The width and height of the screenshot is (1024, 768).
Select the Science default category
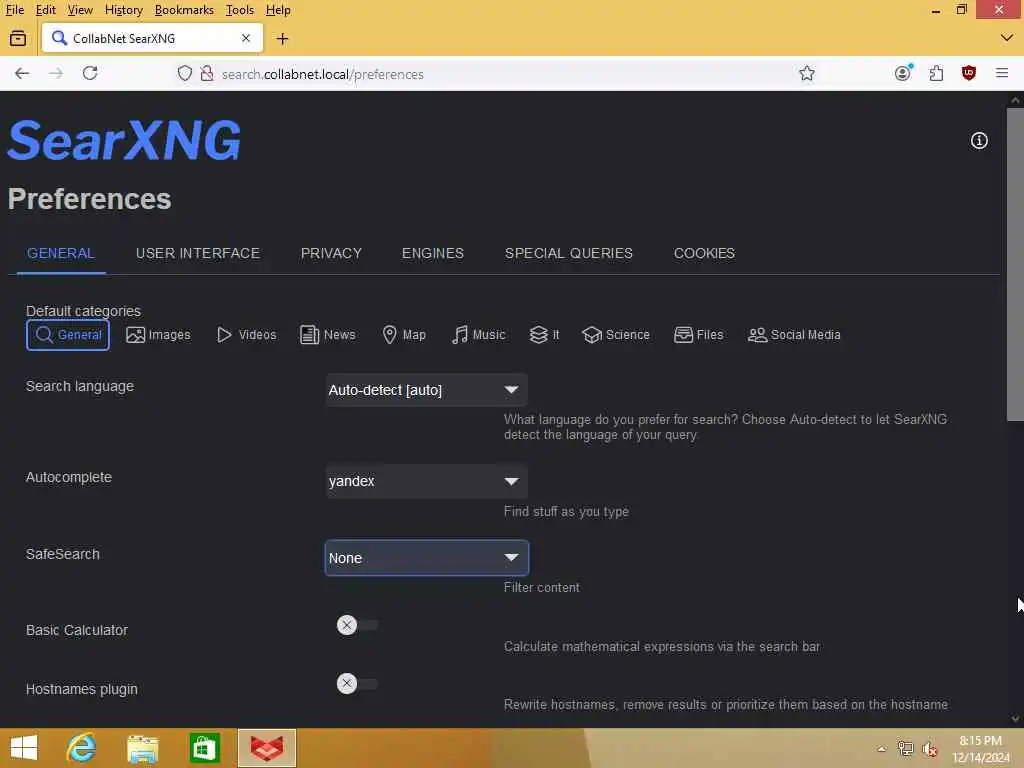[616, 335]
